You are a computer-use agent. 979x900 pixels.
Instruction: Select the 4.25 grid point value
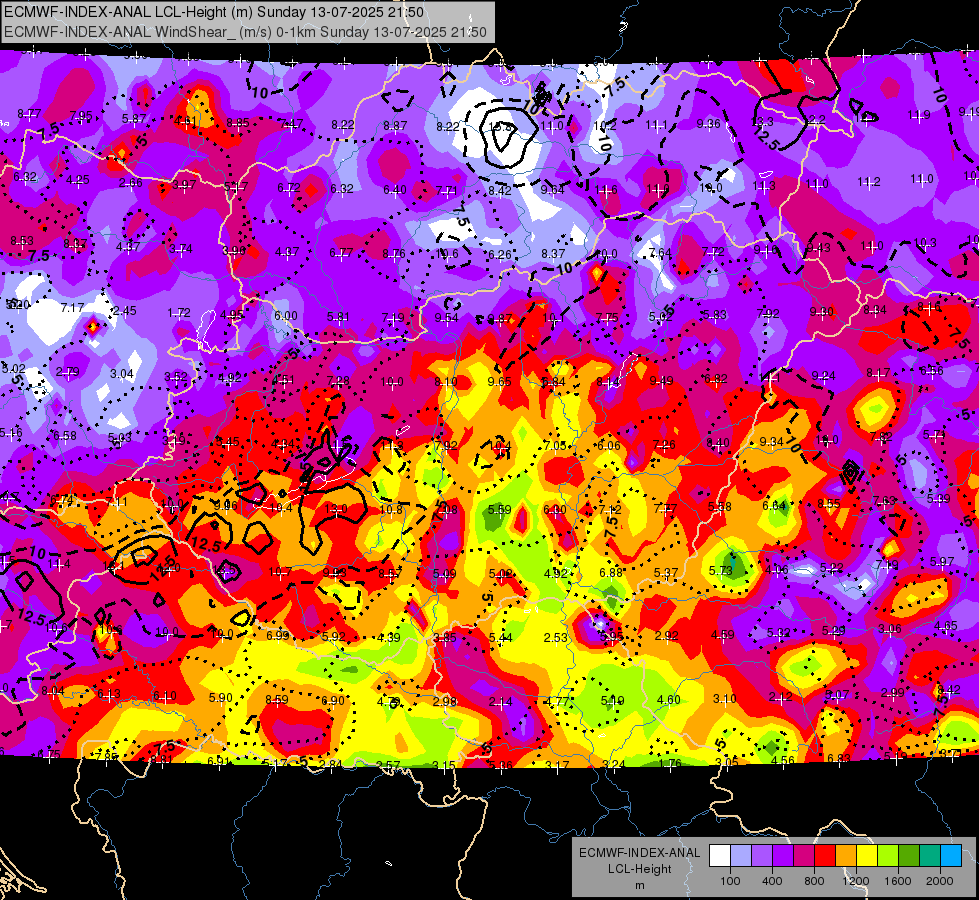pos(77,180)
